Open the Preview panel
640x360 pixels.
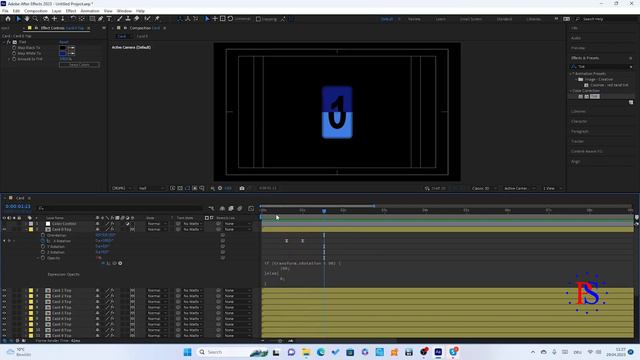[578, 48]
